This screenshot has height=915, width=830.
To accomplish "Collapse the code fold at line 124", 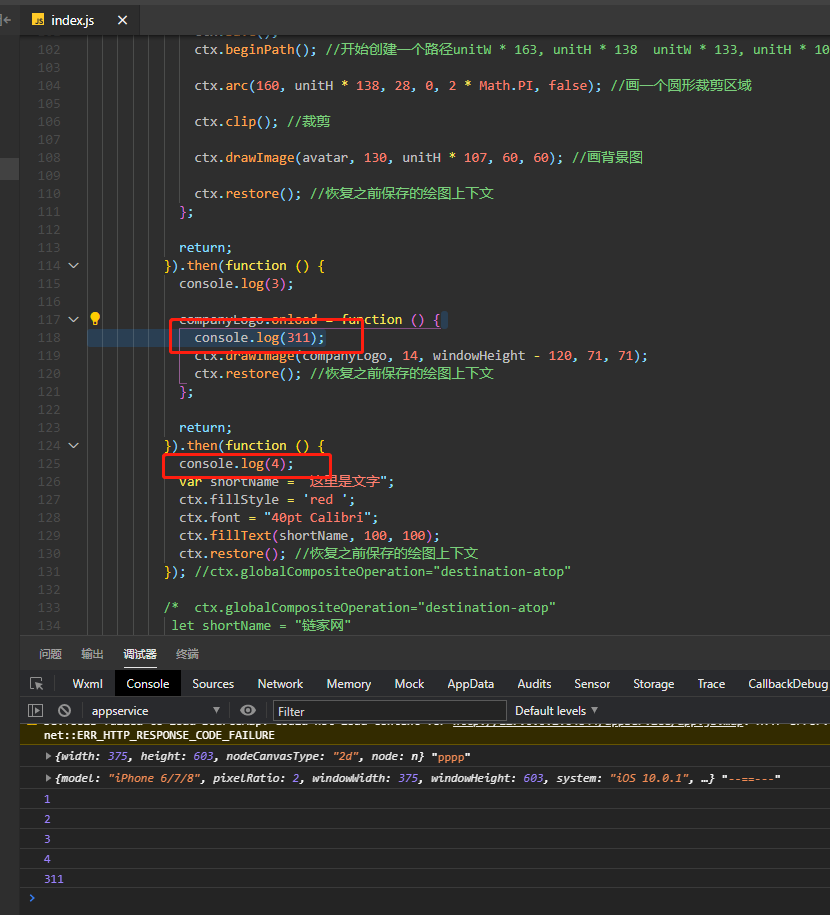I will click(74, 445).
